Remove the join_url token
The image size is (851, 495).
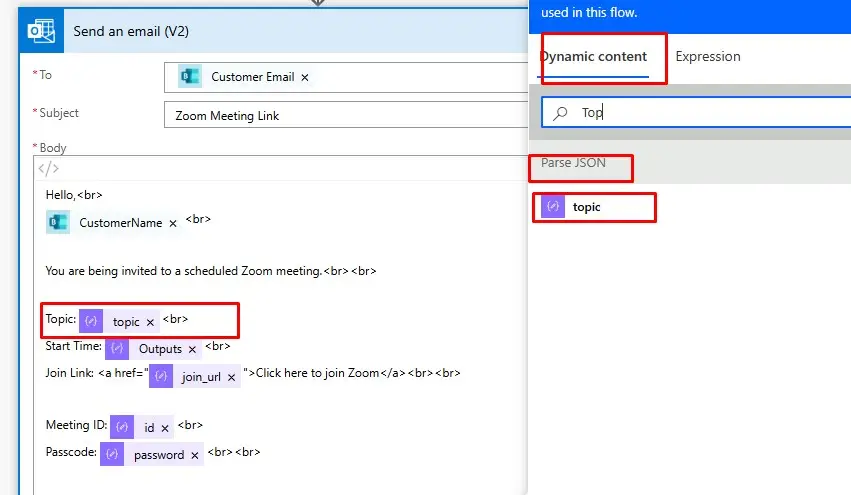tap(231, 377)
